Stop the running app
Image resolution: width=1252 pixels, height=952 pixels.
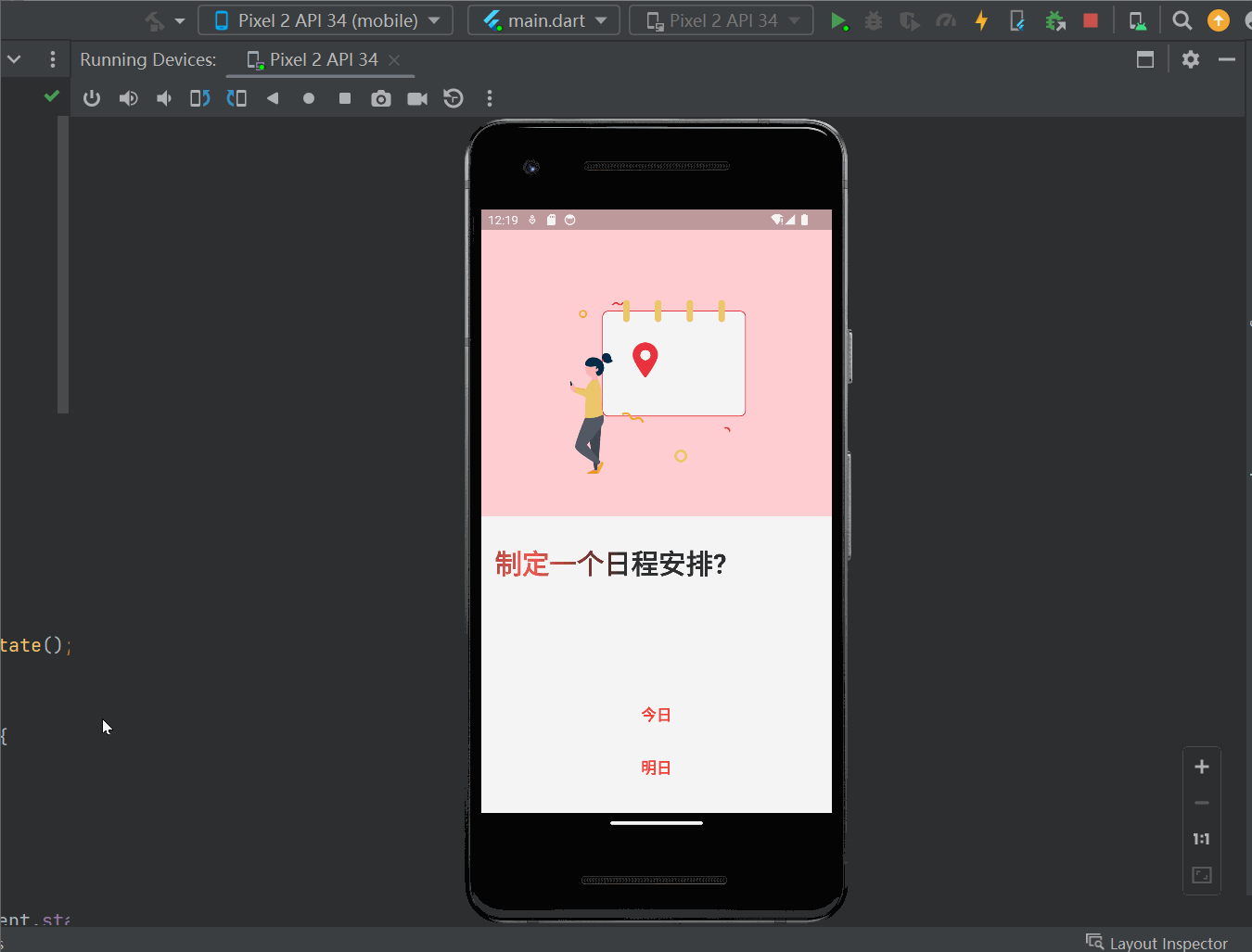coord(1089,19)
